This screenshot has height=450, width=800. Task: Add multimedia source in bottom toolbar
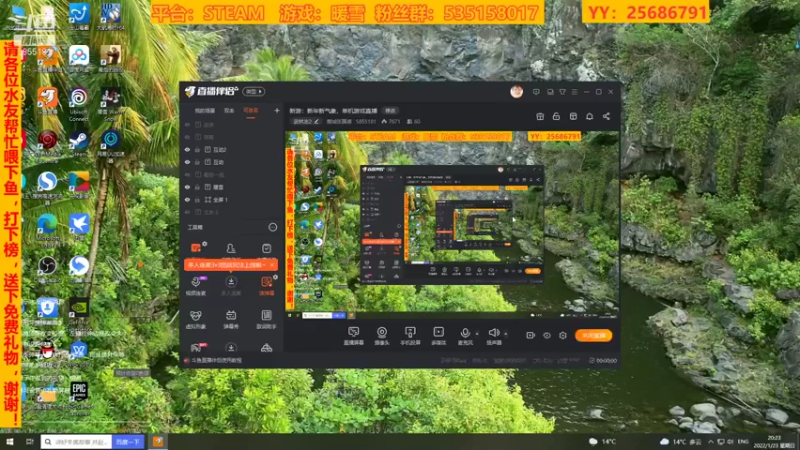438,336
